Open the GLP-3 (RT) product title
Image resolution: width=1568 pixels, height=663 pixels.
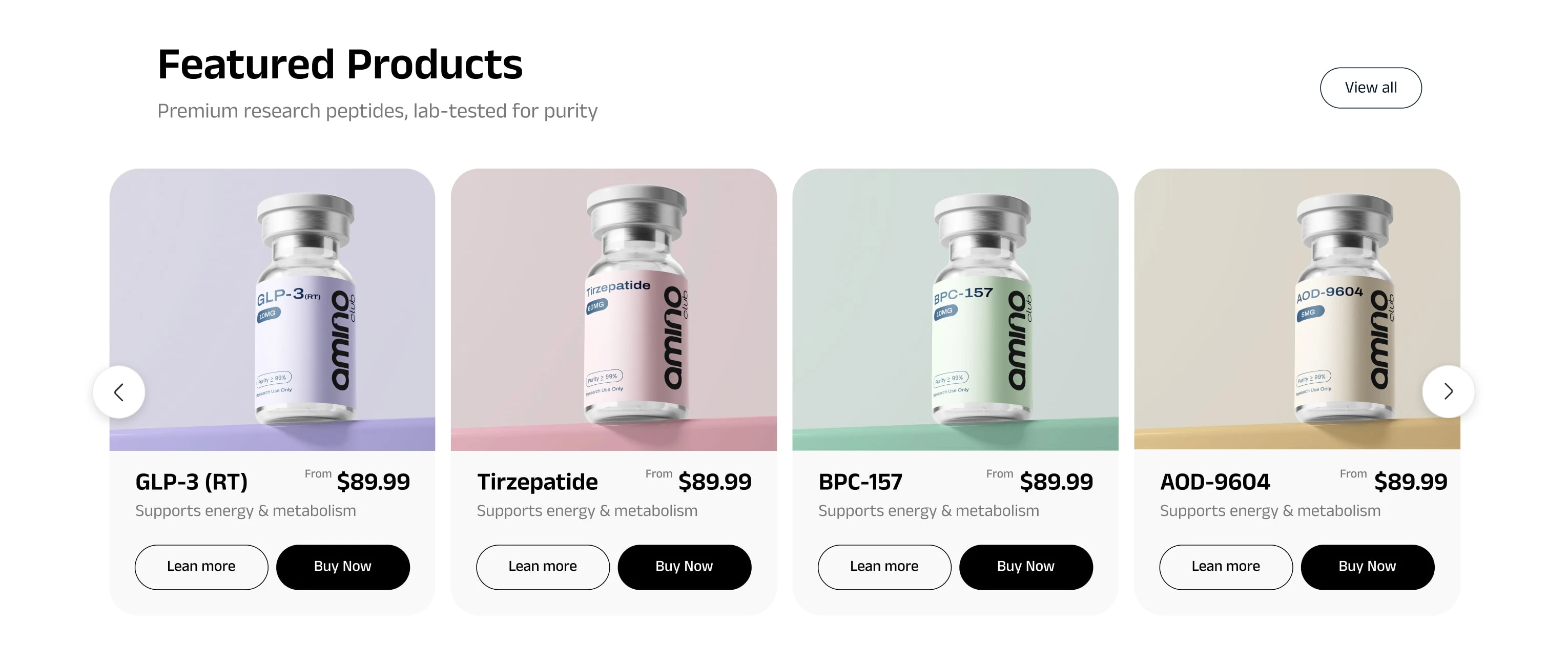[x=191, y=482]
